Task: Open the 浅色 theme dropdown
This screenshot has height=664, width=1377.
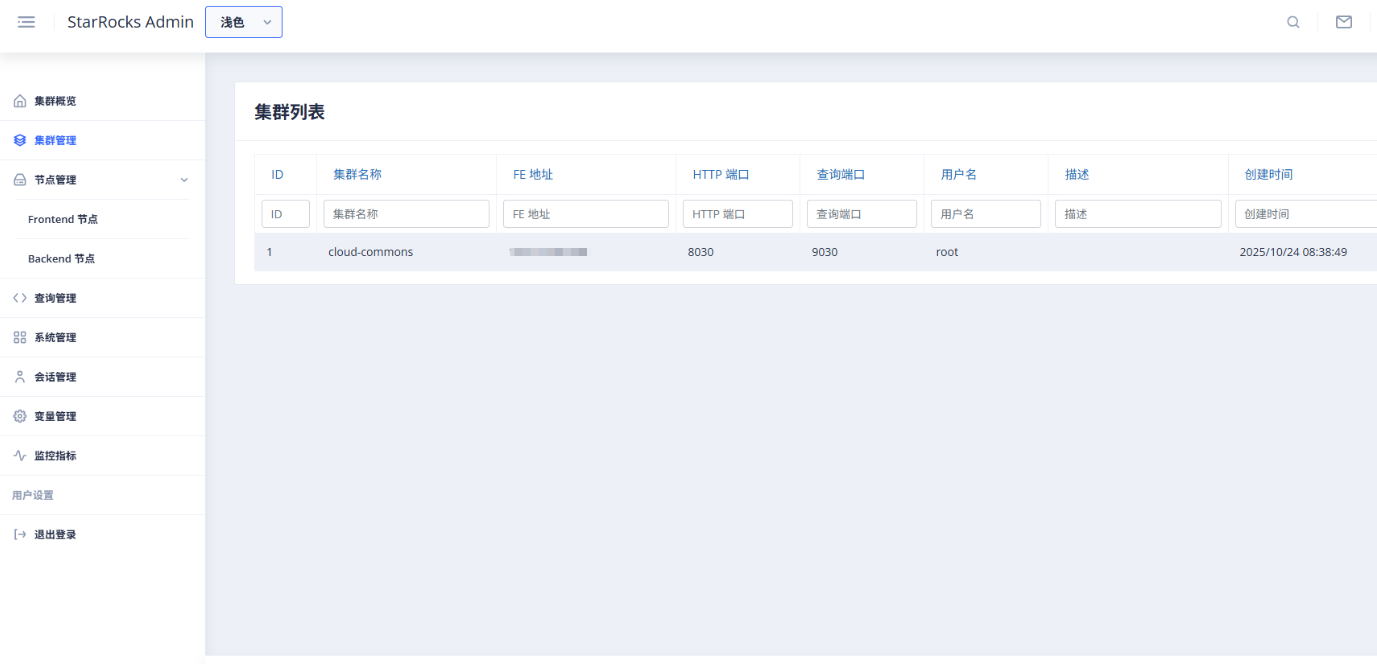Action: 244,22
